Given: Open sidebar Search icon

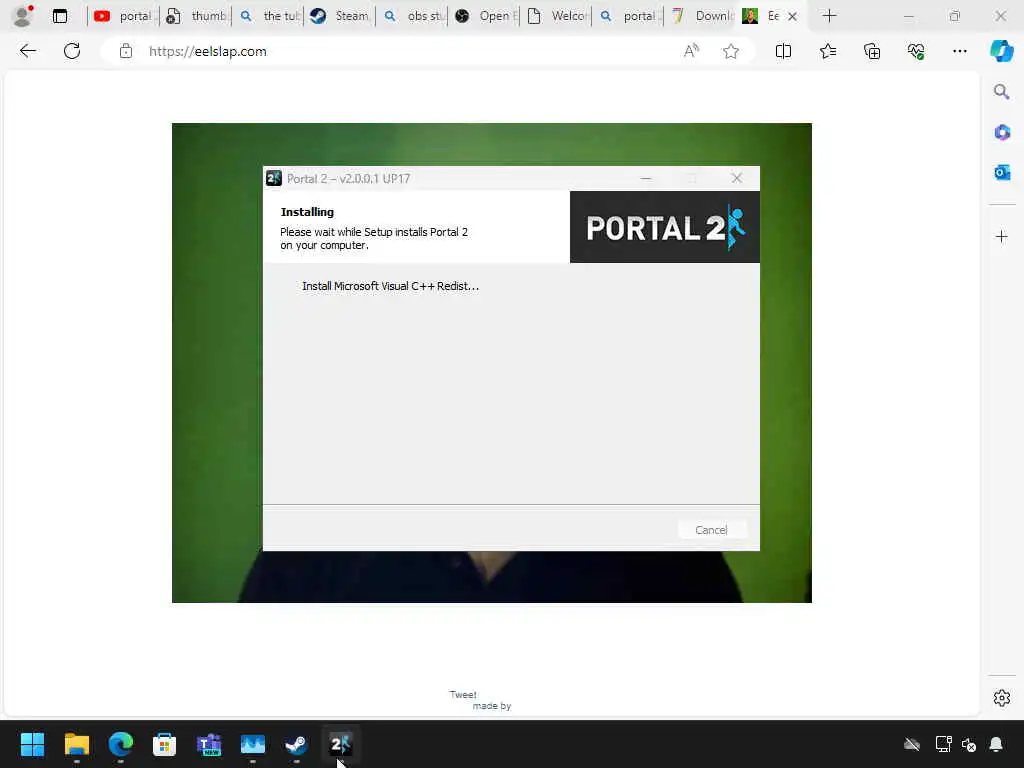Looking at the screenshot, I should [x=1001, y=91].
